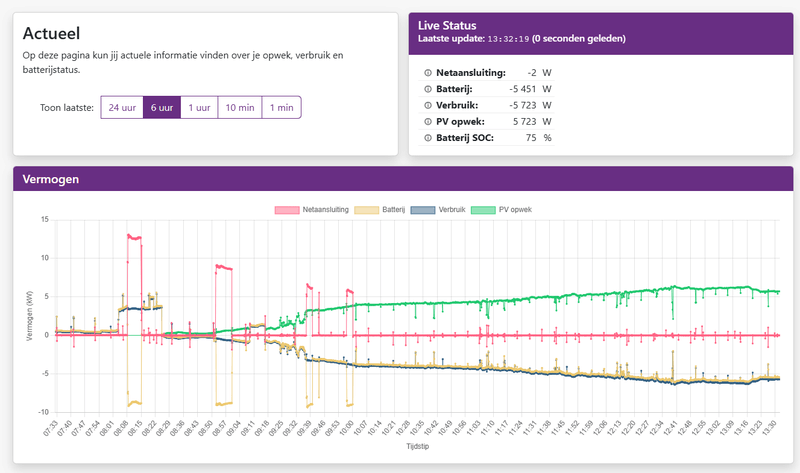This screenshot has width=800, height=473.
Task: Click the 10:00 tick on time axis
Action: click(x=346, y=428)
